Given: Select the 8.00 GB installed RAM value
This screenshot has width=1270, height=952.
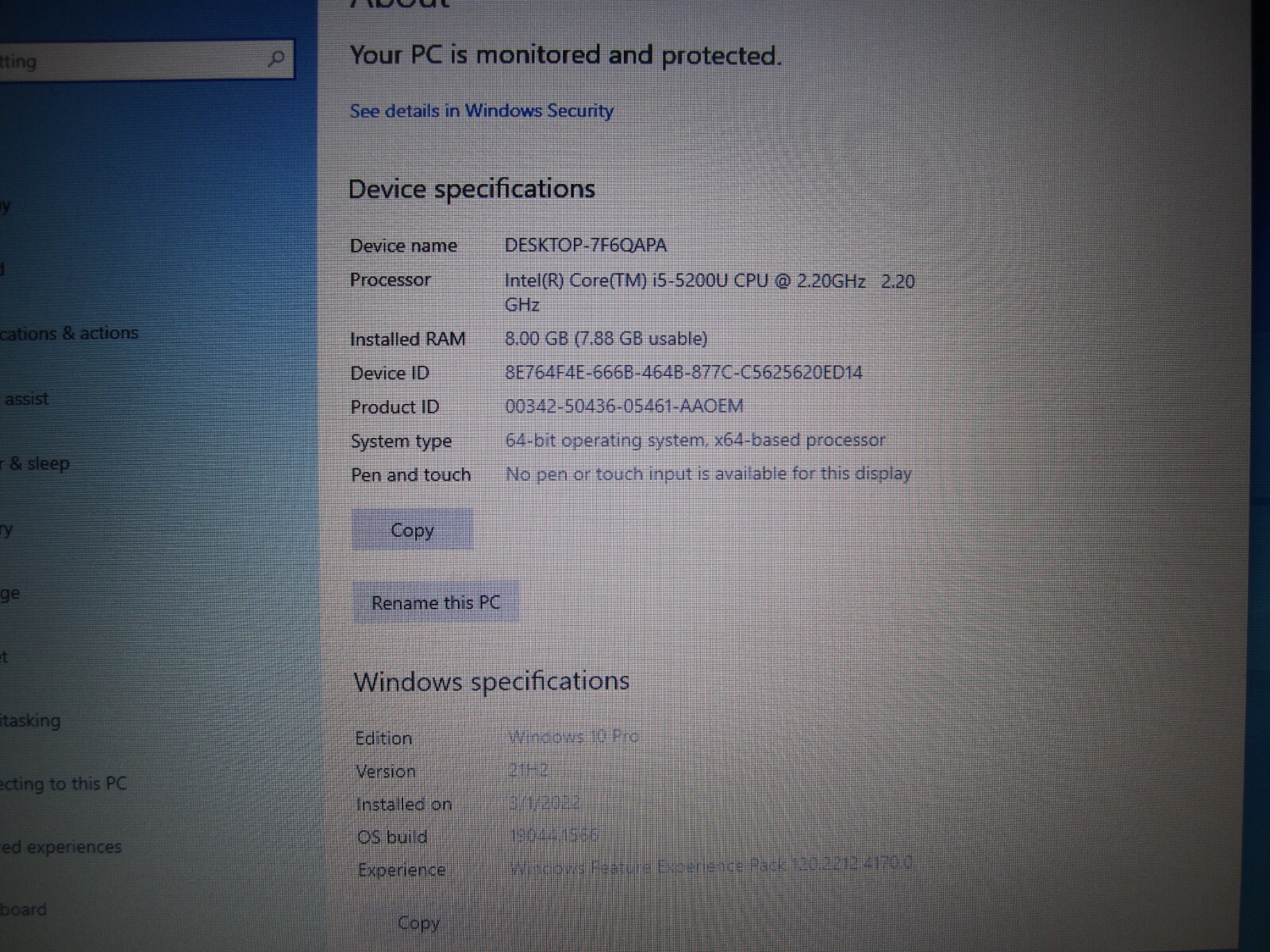Looking at the screenshot, I should tap(606, 339).
